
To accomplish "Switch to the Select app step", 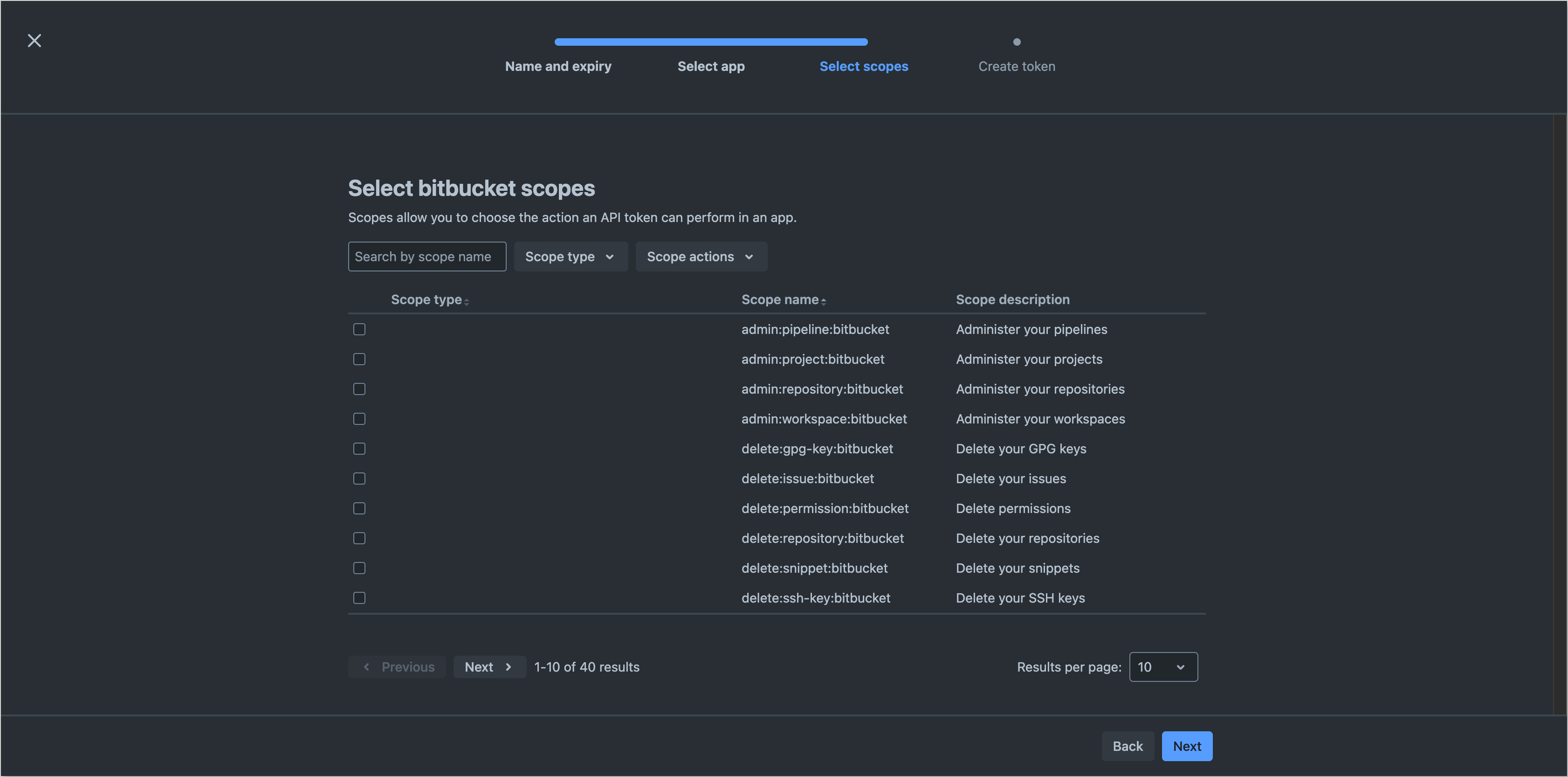I will coord(711,66).
